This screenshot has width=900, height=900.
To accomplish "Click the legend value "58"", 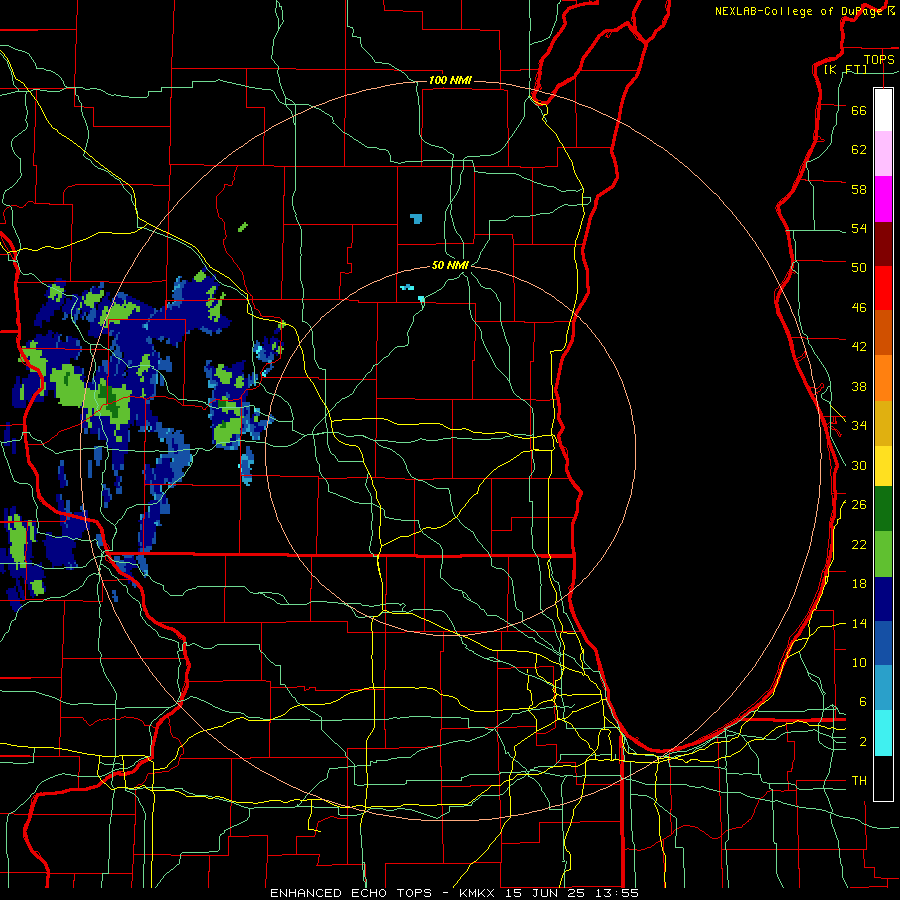I will point(859,189).
